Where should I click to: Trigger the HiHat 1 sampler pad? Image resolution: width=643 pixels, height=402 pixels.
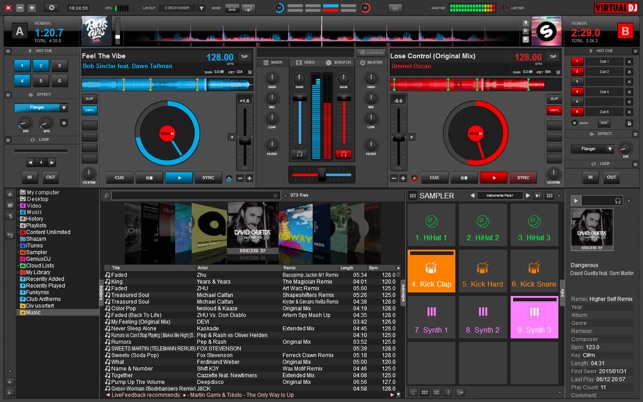[432, 226]
